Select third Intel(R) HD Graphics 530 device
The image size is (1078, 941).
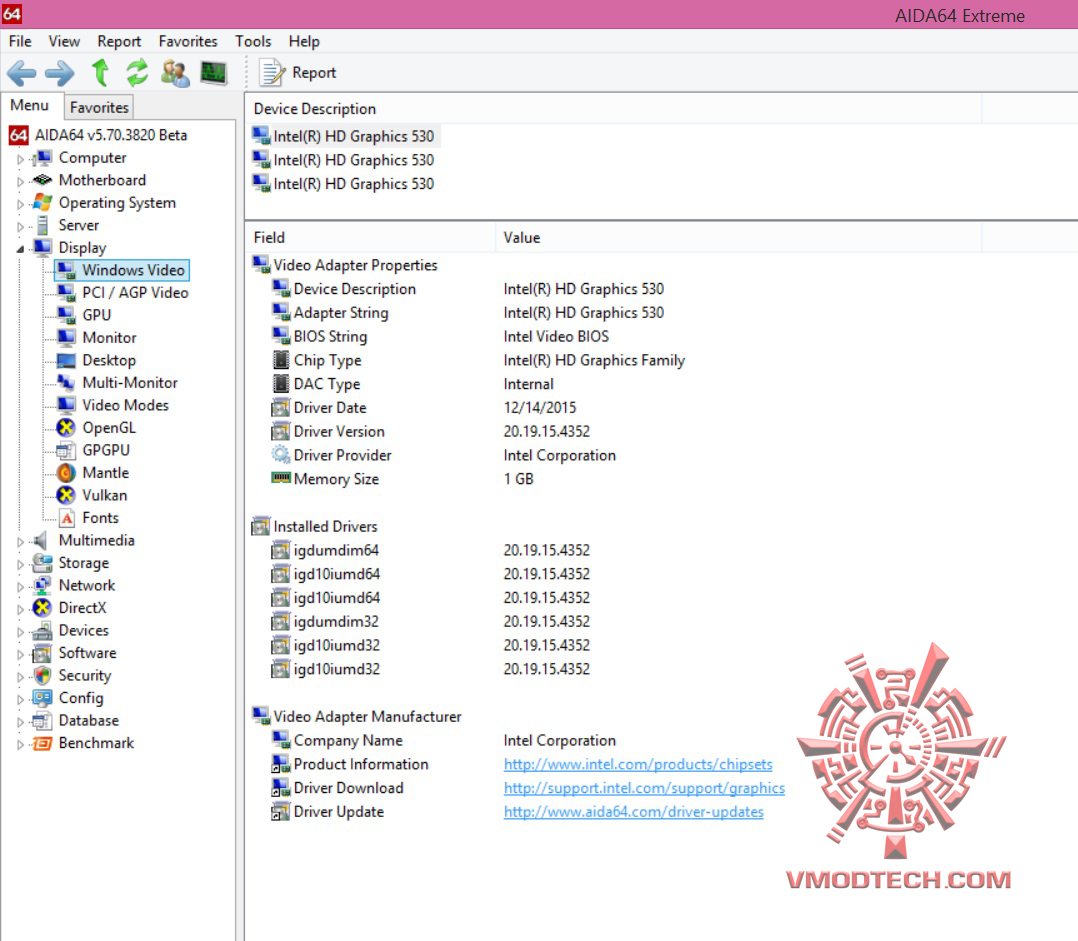pyautogui.click(x=343, y=184)
